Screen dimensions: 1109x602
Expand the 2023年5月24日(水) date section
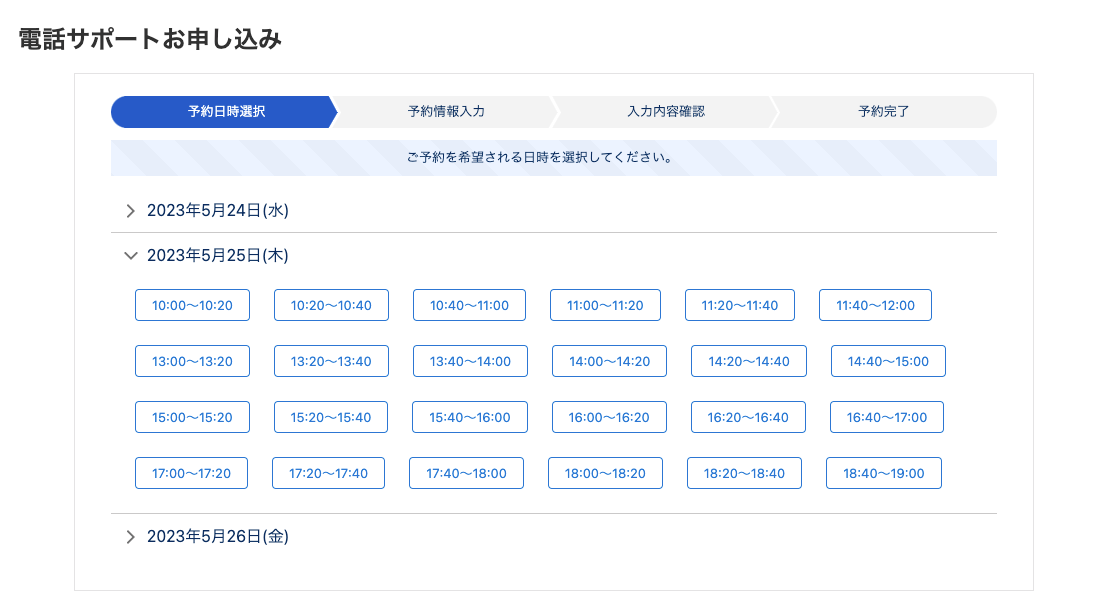tap(554, 211)
